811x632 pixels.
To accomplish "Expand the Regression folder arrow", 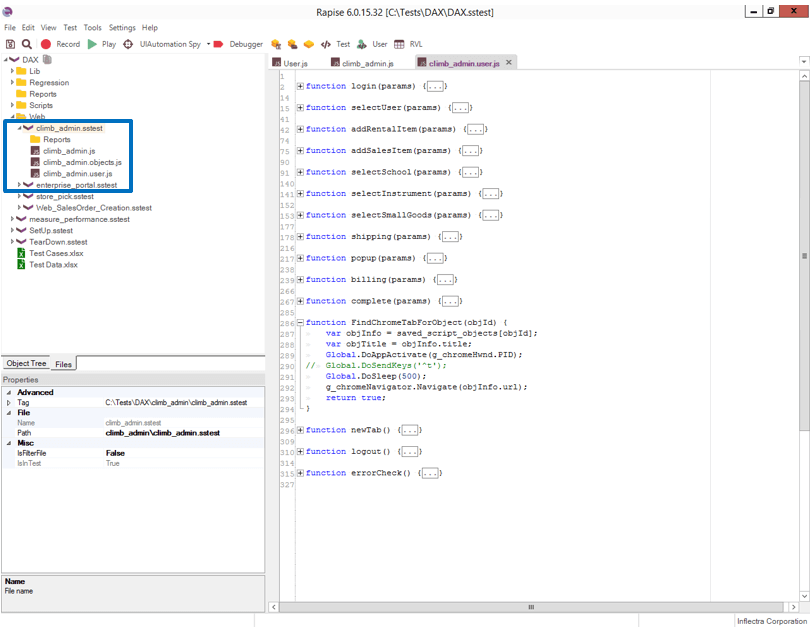I will click(x=12, y=82).
